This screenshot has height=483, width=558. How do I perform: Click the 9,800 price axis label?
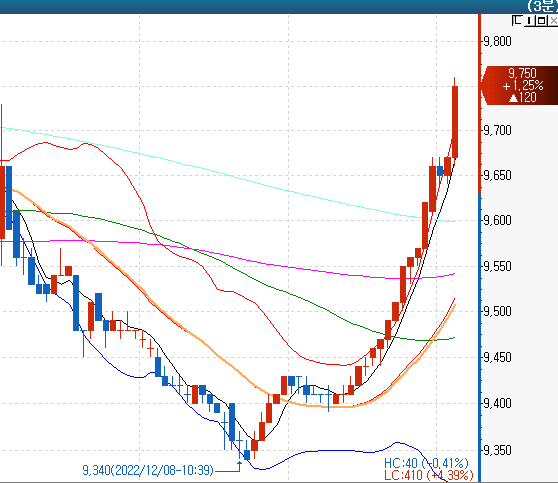tap(498, 42)
